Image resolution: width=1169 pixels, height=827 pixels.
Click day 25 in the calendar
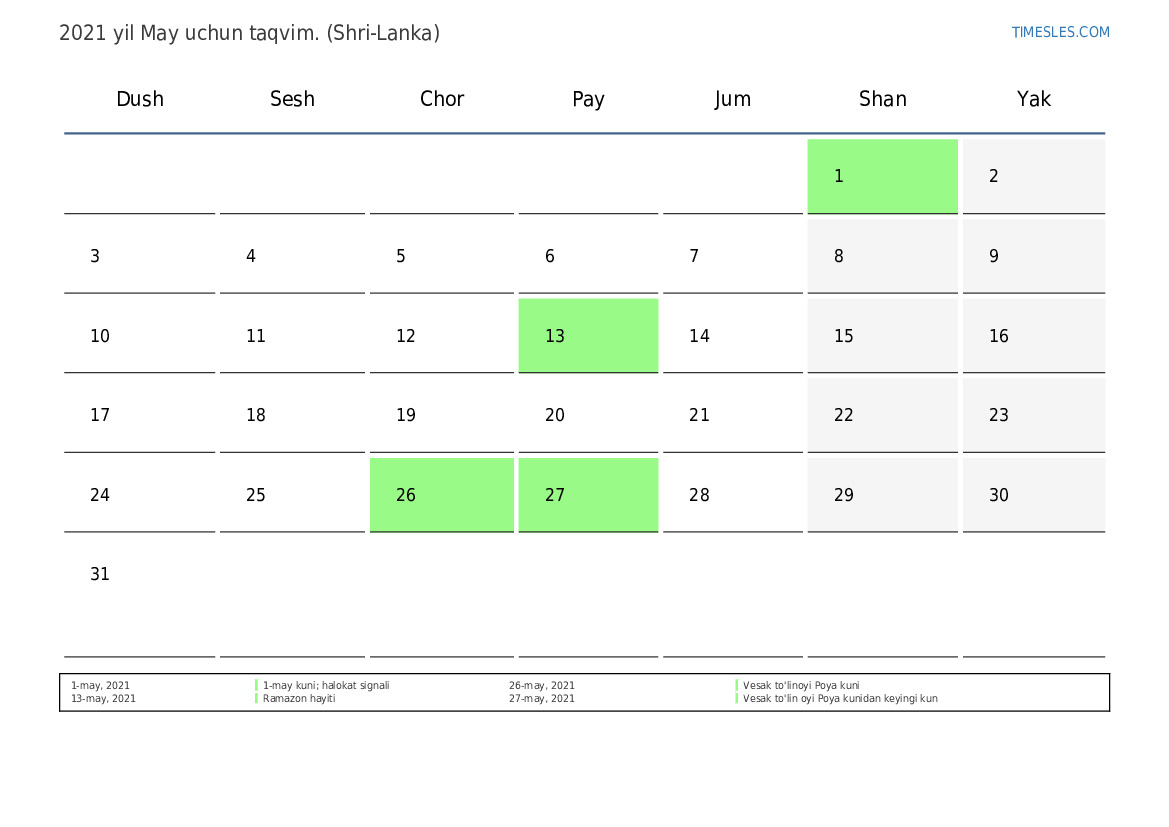click(292, 495)
